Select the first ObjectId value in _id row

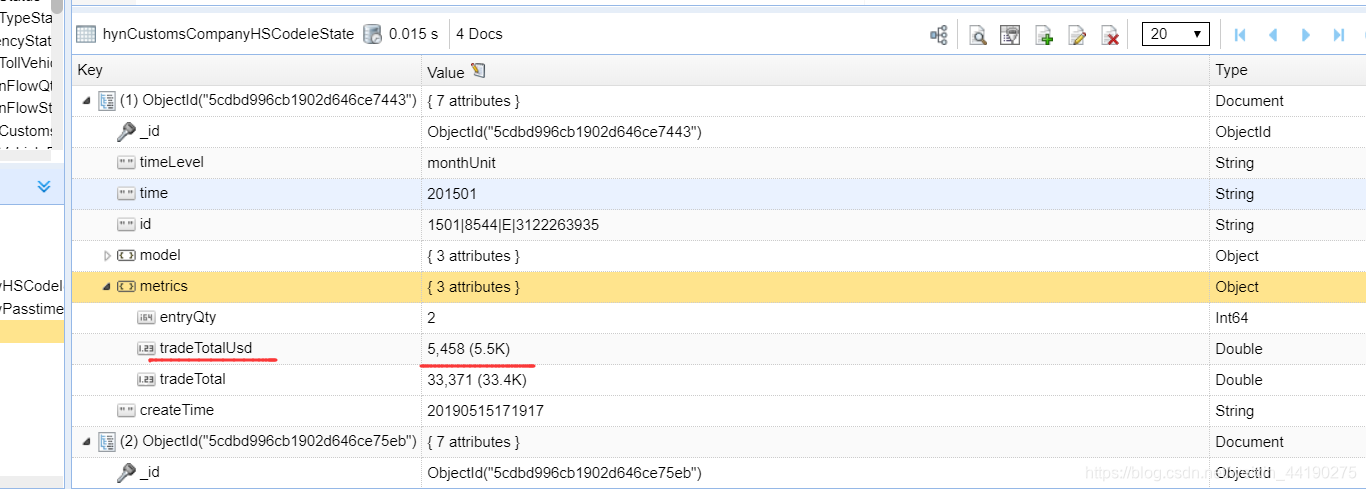tap(564, 132)
